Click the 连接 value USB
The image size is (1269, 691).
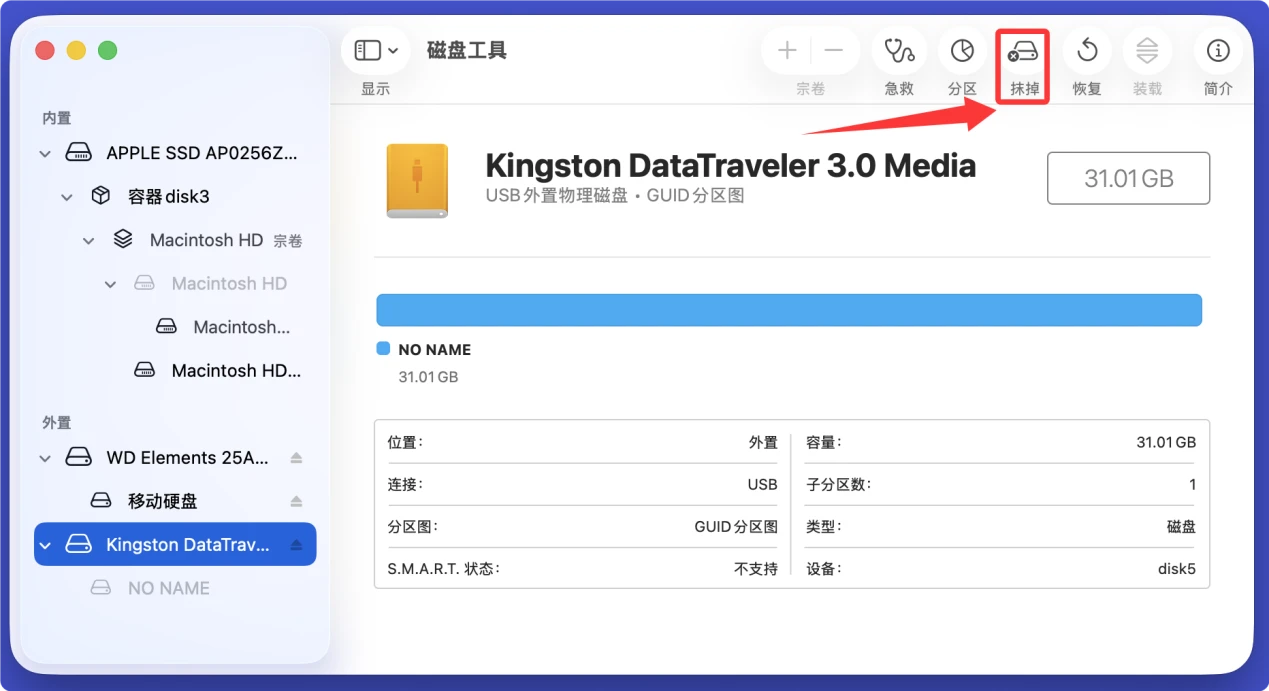click(x=762, y=484)
